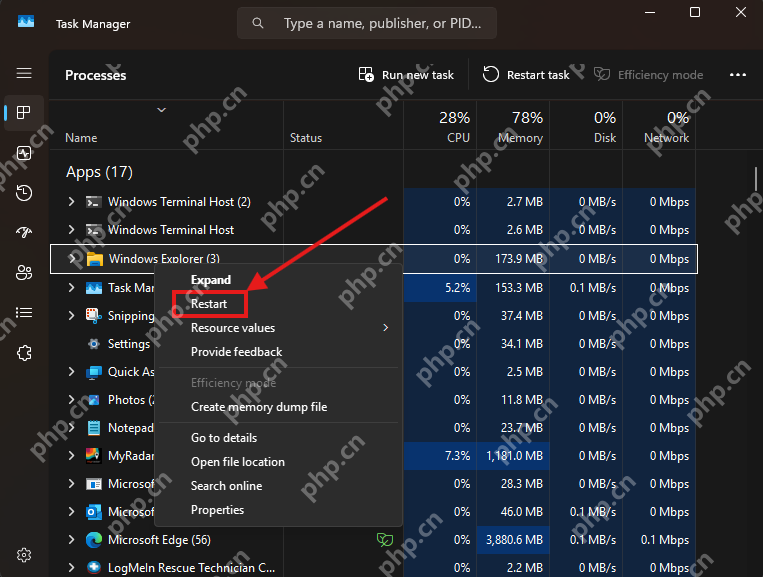Open the hamburger navigation menu

[x=24, y=73]
